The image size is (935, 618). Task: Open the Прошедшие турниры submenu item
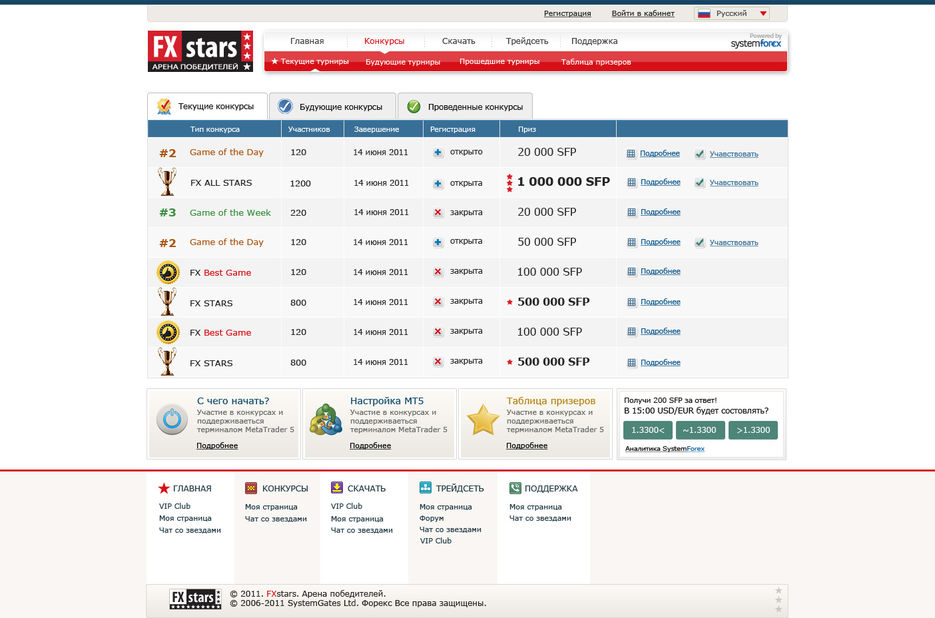[499, 61]
